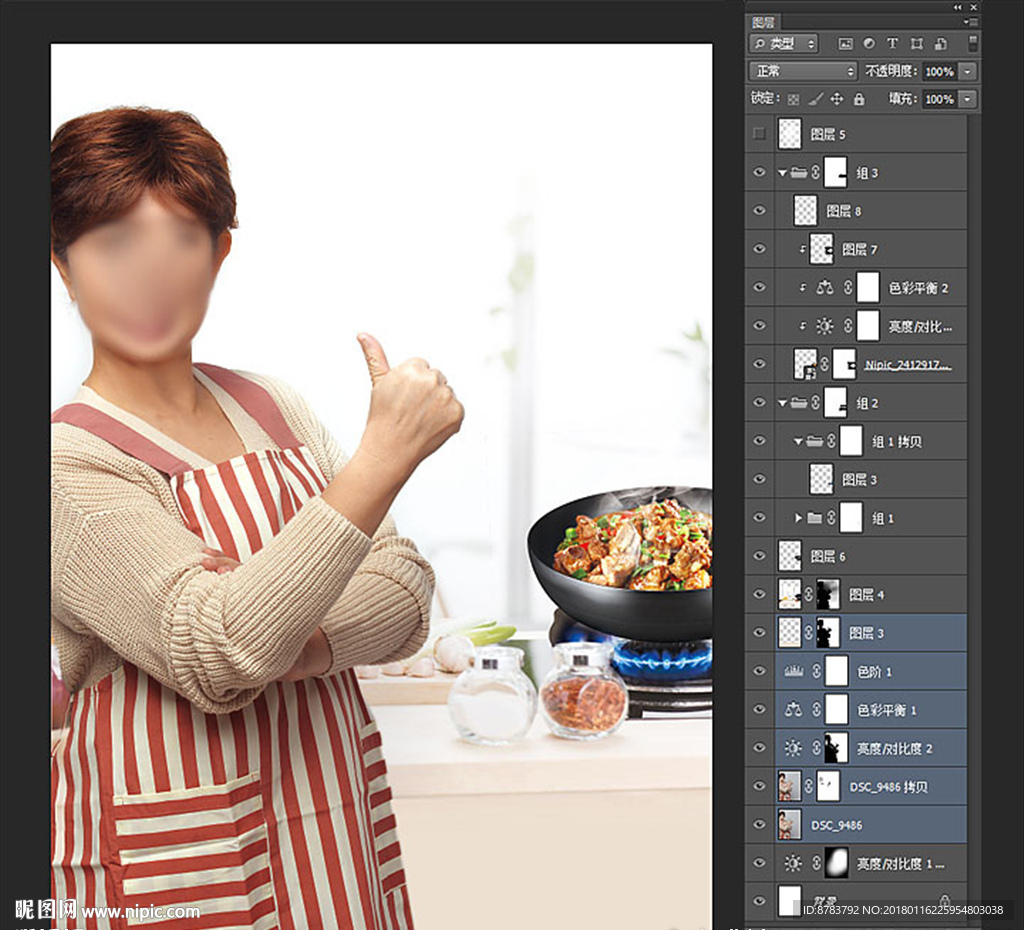
Task: Select layer named 图层 8
Action: (844, 211)
